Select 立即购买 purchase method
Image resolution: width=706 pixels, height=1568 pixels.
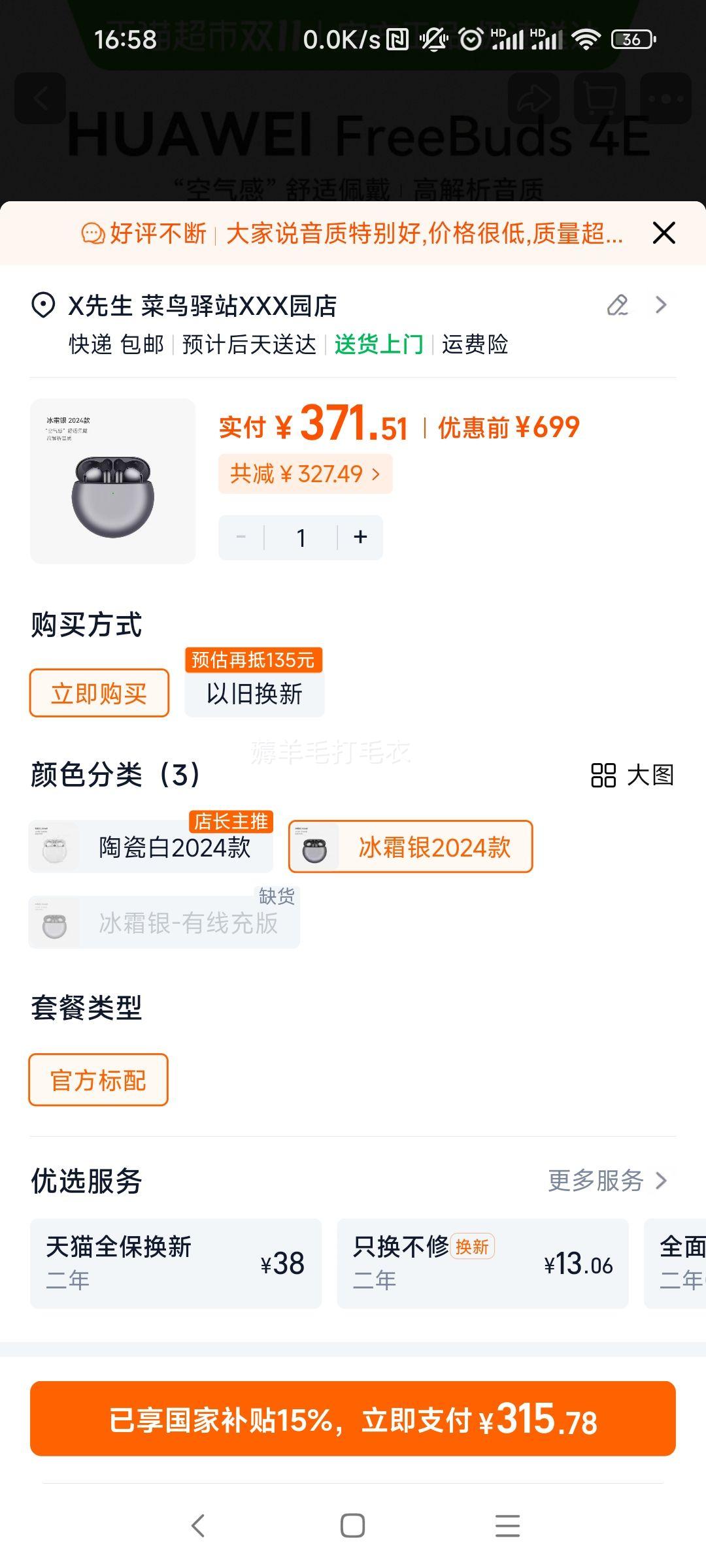pyautogui.click(x=99, y=693)
